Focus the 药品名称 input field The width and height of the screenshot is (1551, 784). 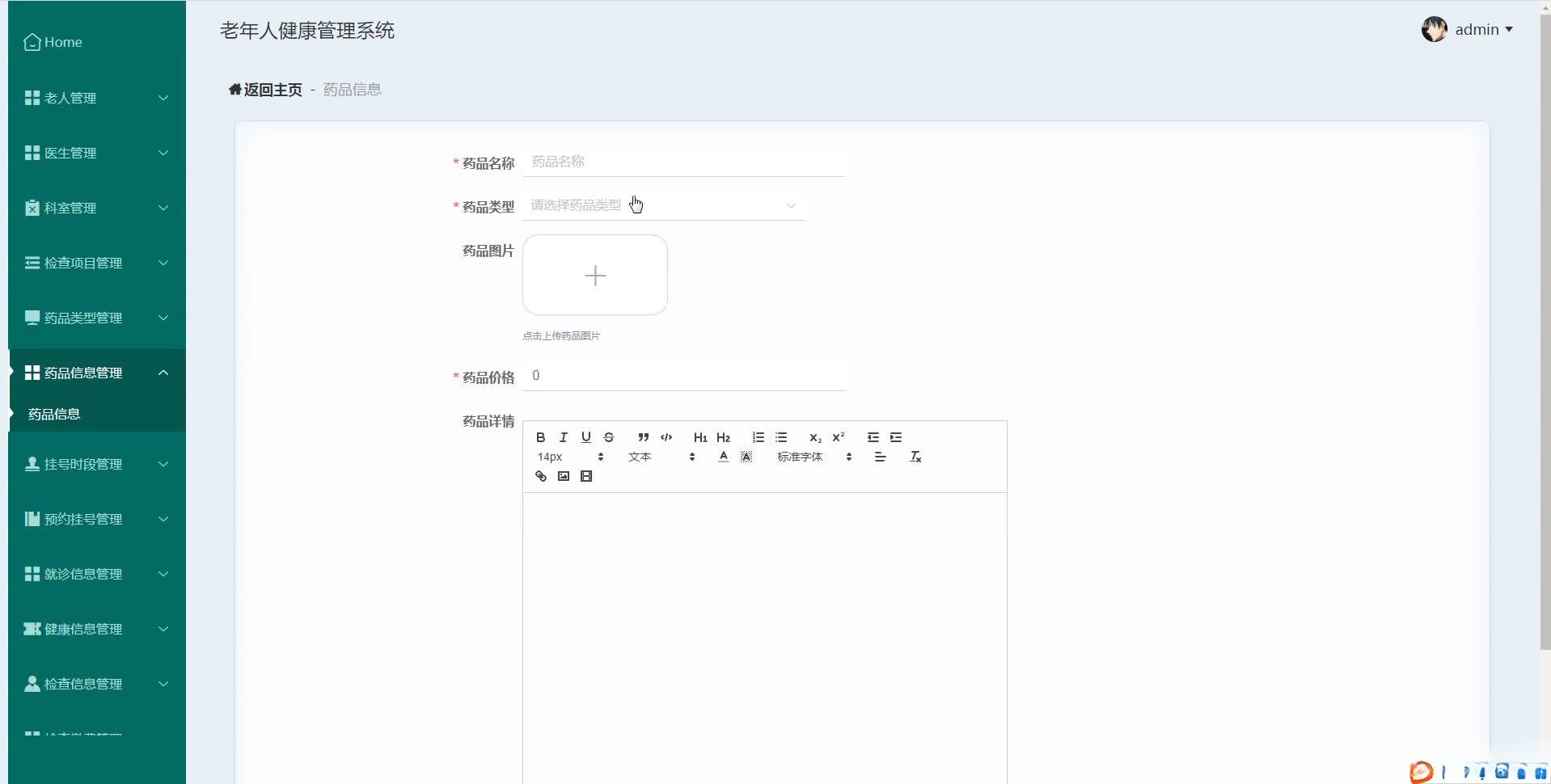[684, 162]
